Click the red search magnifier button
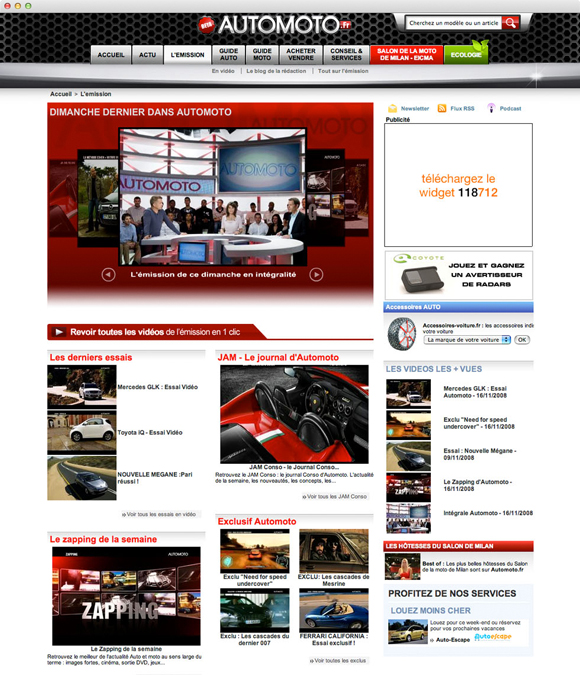Viewport: 580px width, 675px height. coord(511,23)
